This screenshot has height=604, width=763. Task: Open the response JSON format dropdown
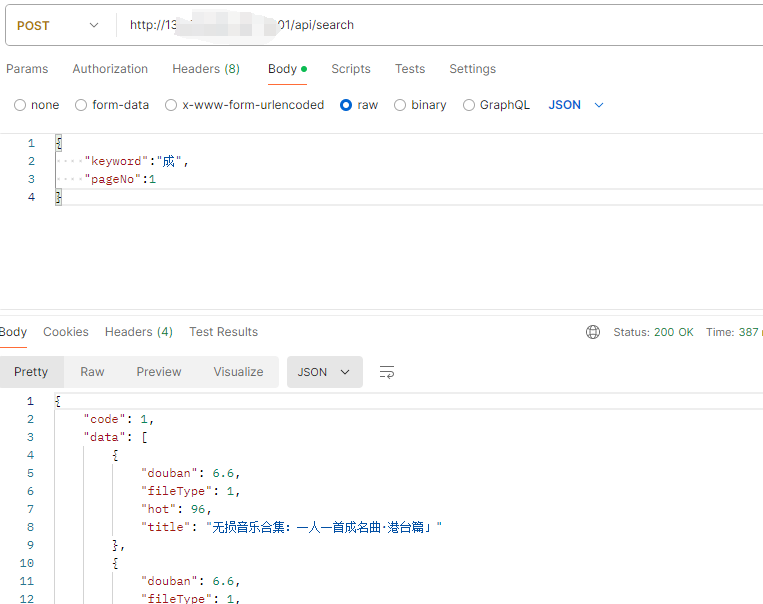click(x=324, y=372)
